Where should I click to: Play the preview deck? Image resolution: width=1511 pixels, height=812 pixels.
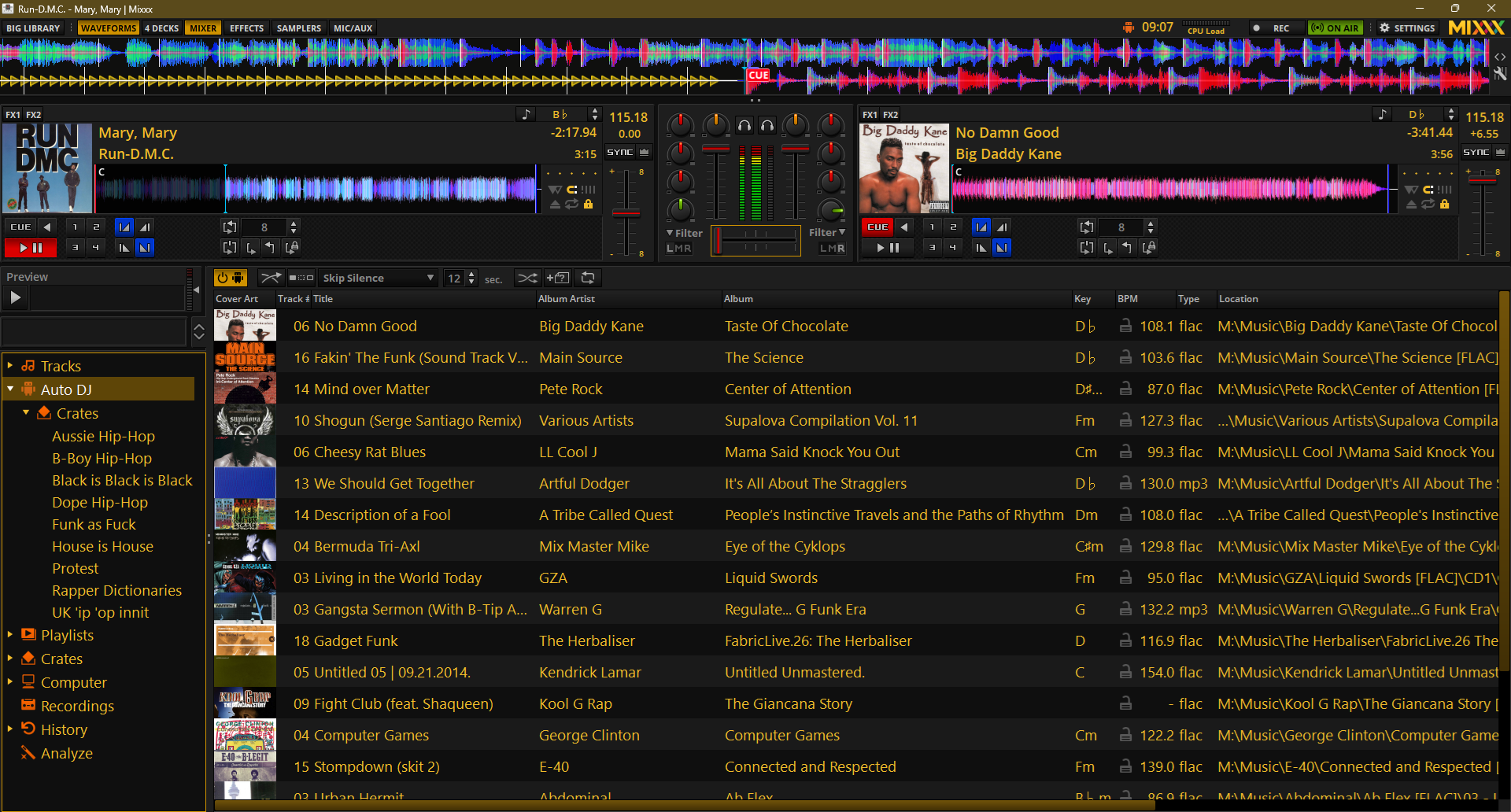click(x=15, y=297)
